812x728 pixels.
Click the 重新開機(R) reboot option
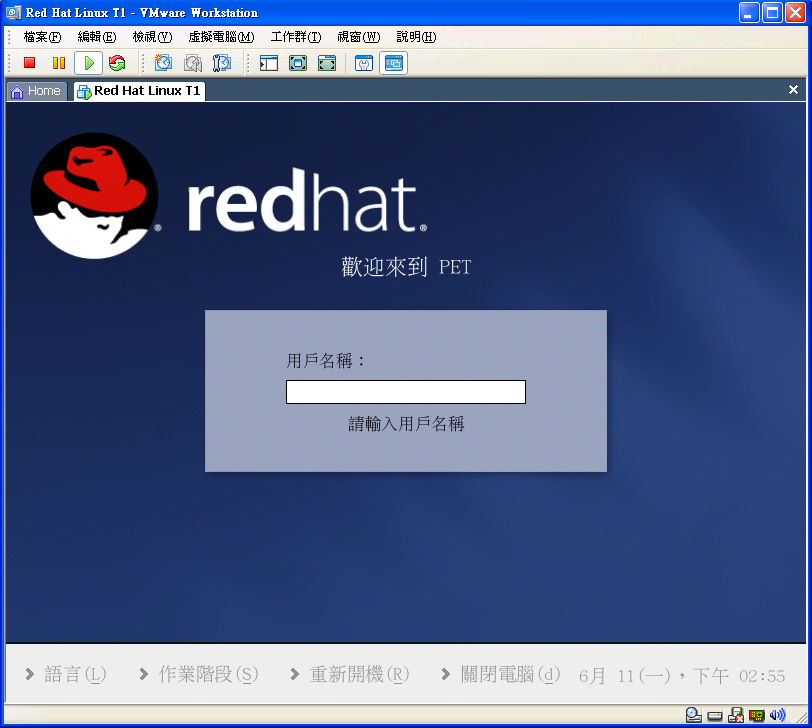pyautogui.click(x=350, y=674)
